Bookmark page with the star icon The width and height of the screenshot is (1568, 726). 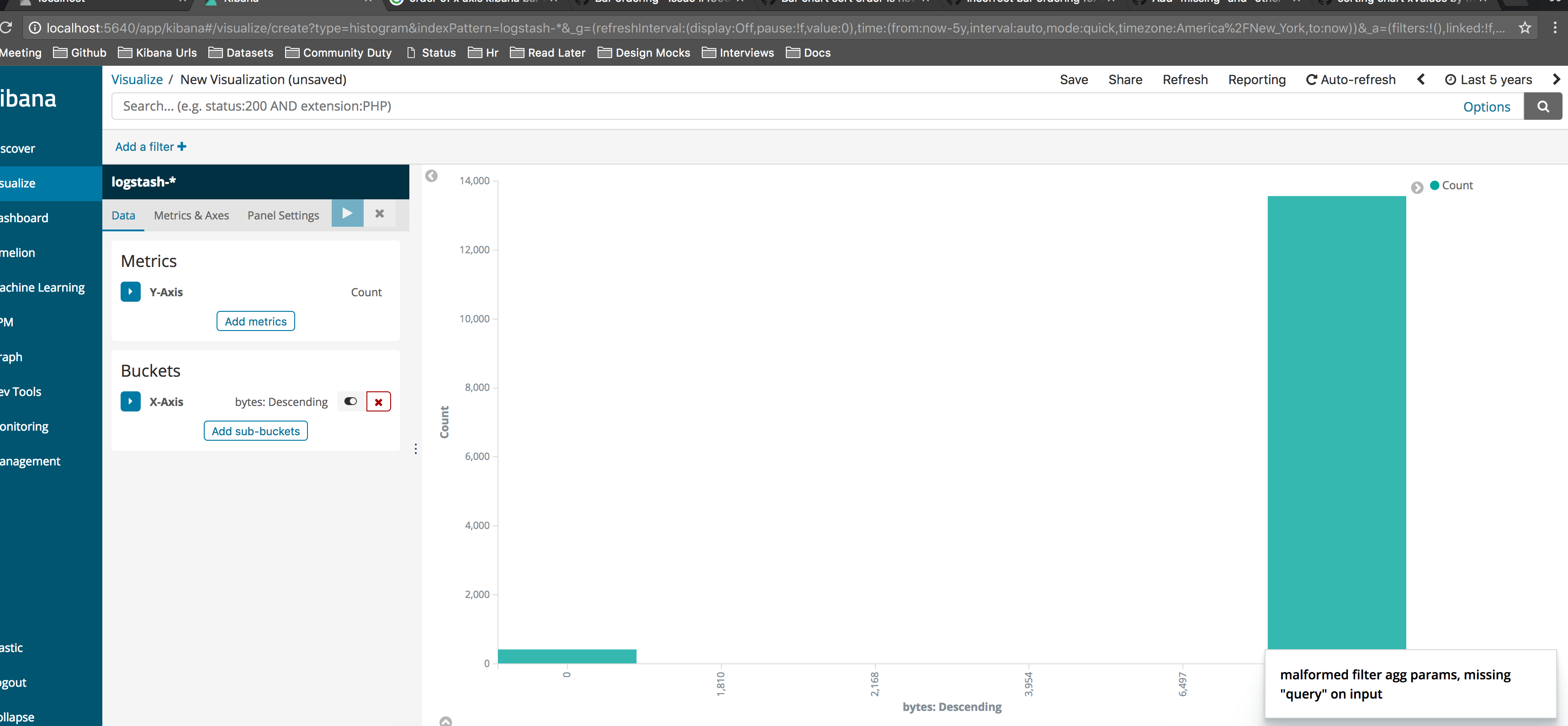click(1524, 28)
